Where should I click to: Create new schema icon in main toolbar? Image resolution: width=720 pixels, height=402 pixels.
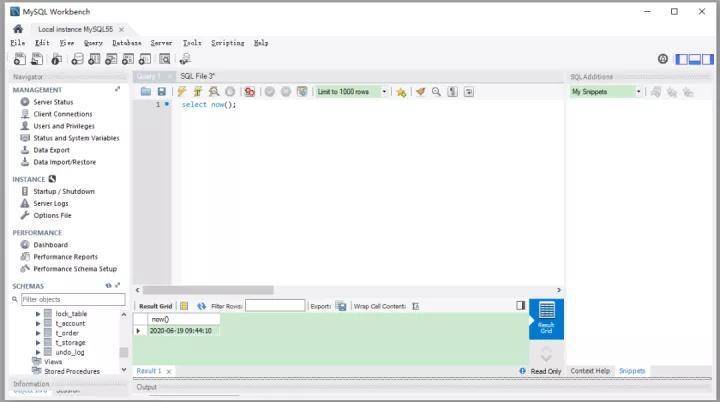77,59
